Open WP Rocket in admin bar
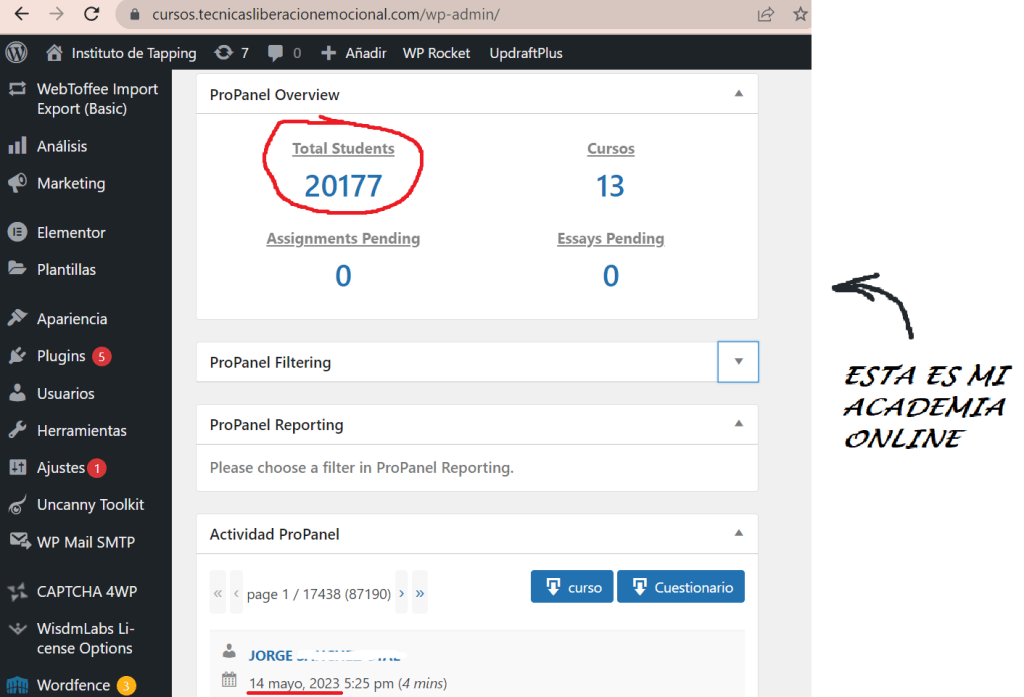Viewport: 1024px width, 697px height. point(436,53)
